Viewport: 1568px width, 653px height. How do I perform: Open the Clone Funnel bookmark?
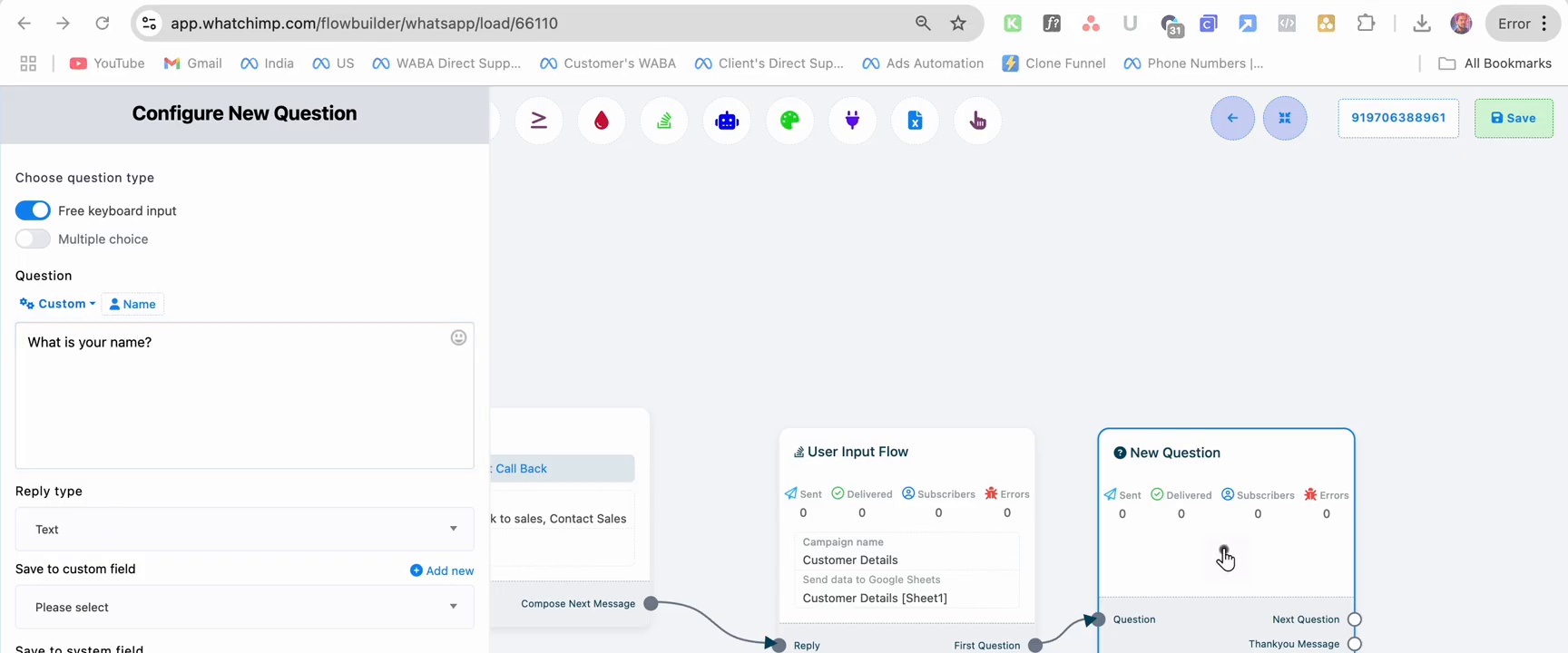(x=1053, y=63)
